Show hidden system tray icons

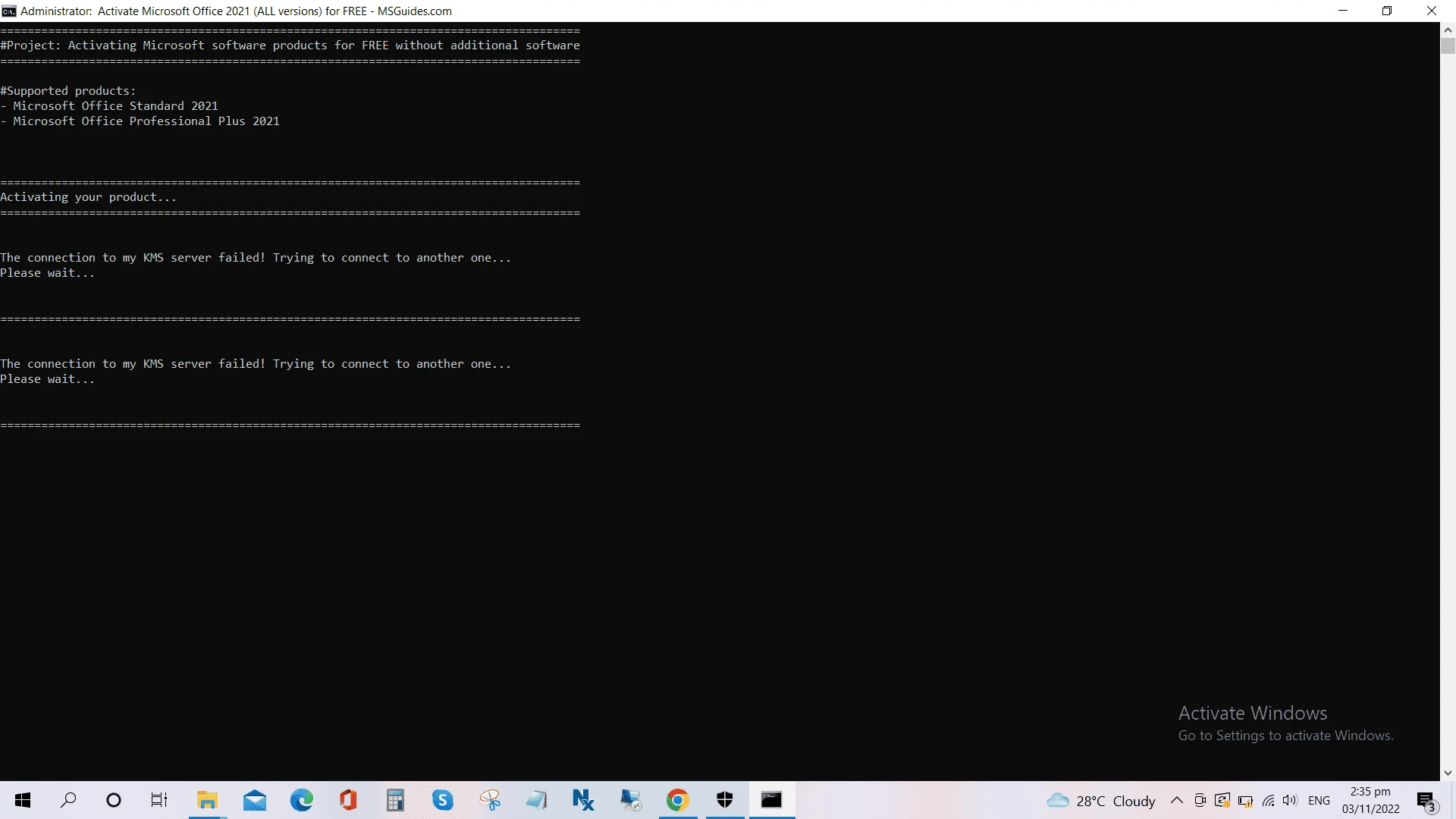coord(1177,800)
